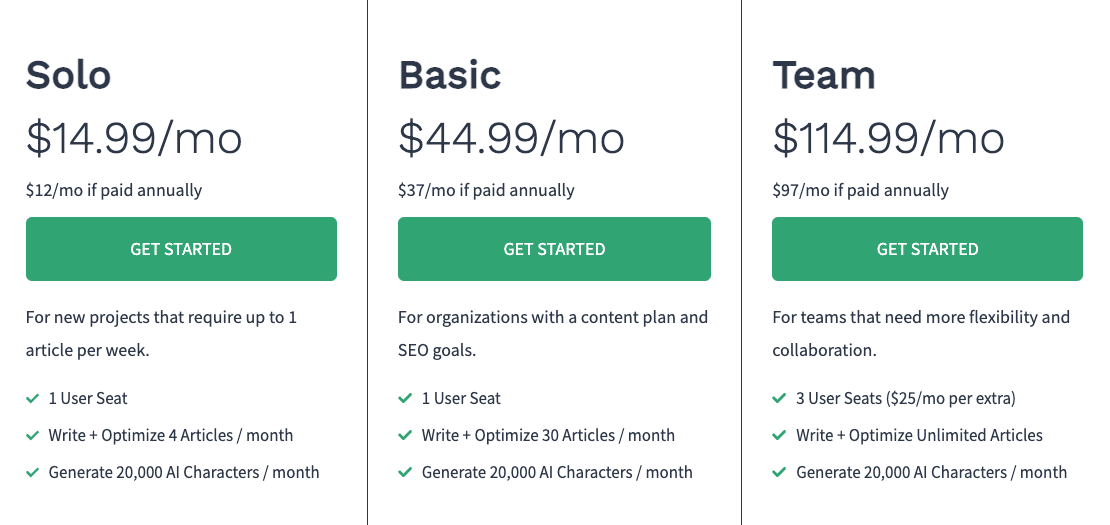This screenshot has height=525, width=1110.
Task: Select the Solo plan heading
Action: click(x=69, y=74)
